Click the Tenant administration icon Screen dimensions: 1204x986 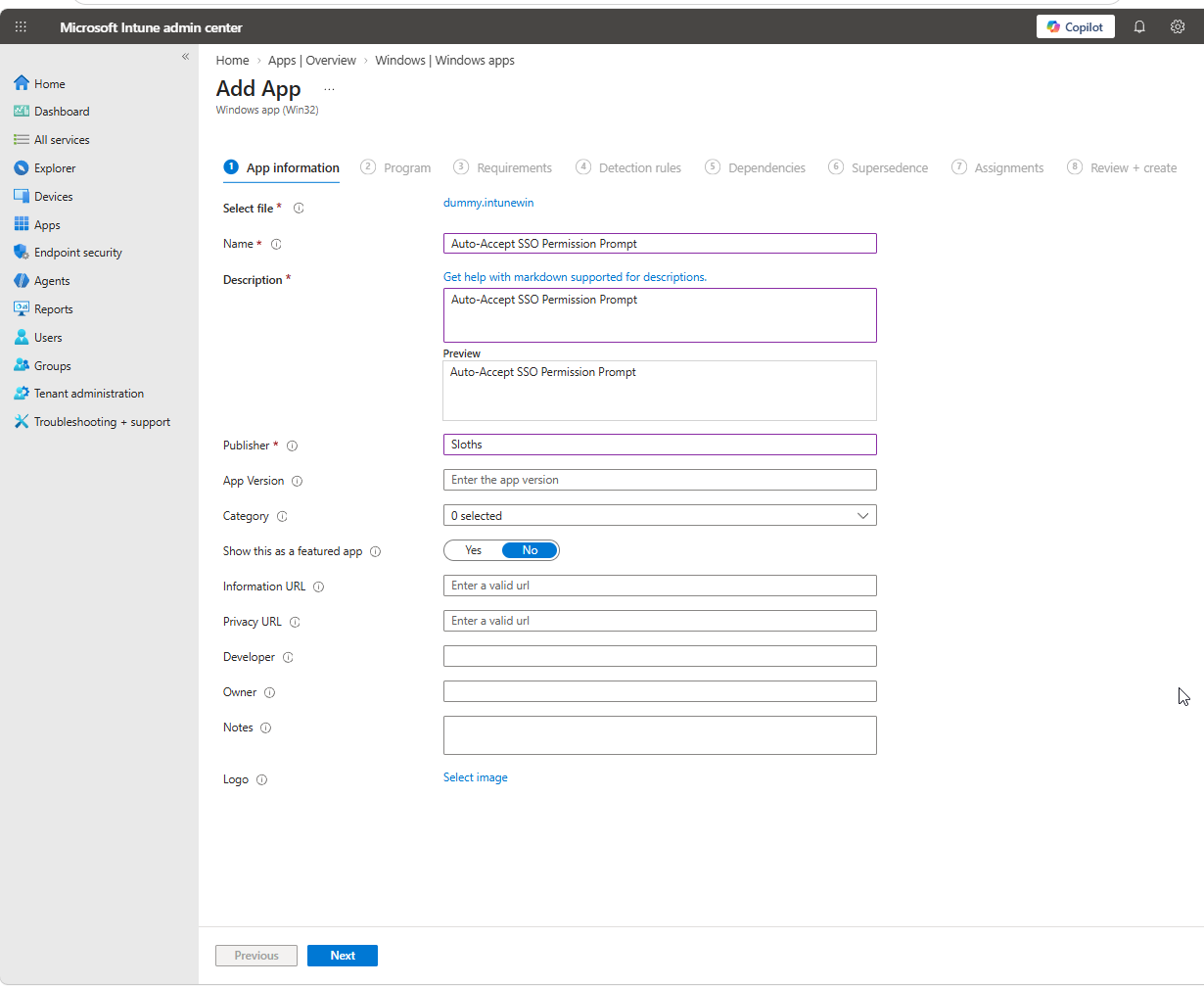pos(22,394)
